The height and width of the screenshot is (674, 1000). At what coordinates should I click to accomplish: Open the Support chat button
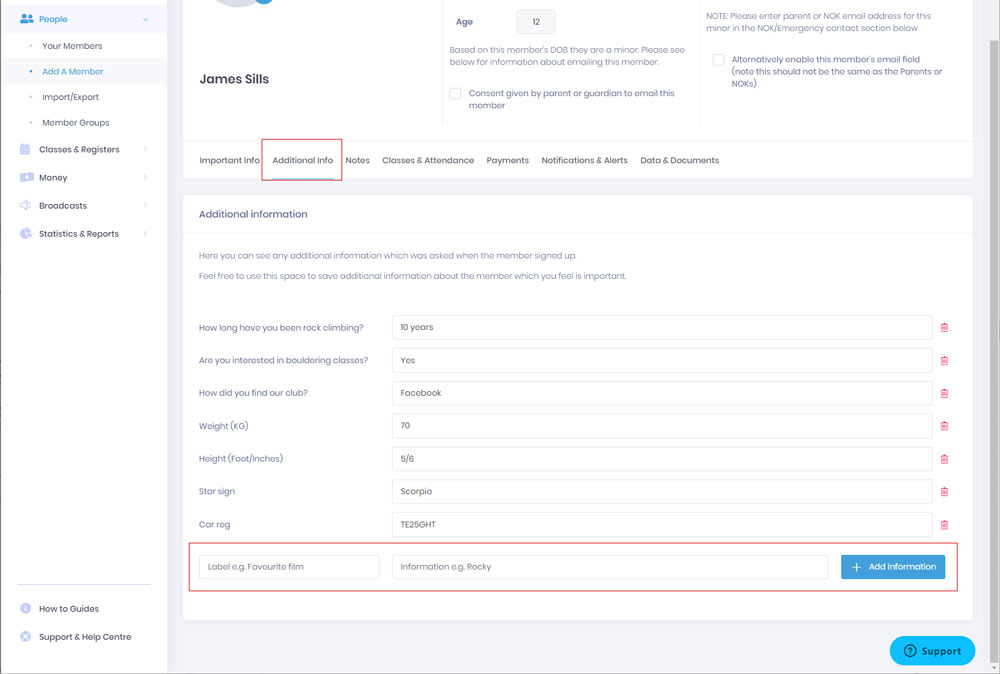(932, 651)
